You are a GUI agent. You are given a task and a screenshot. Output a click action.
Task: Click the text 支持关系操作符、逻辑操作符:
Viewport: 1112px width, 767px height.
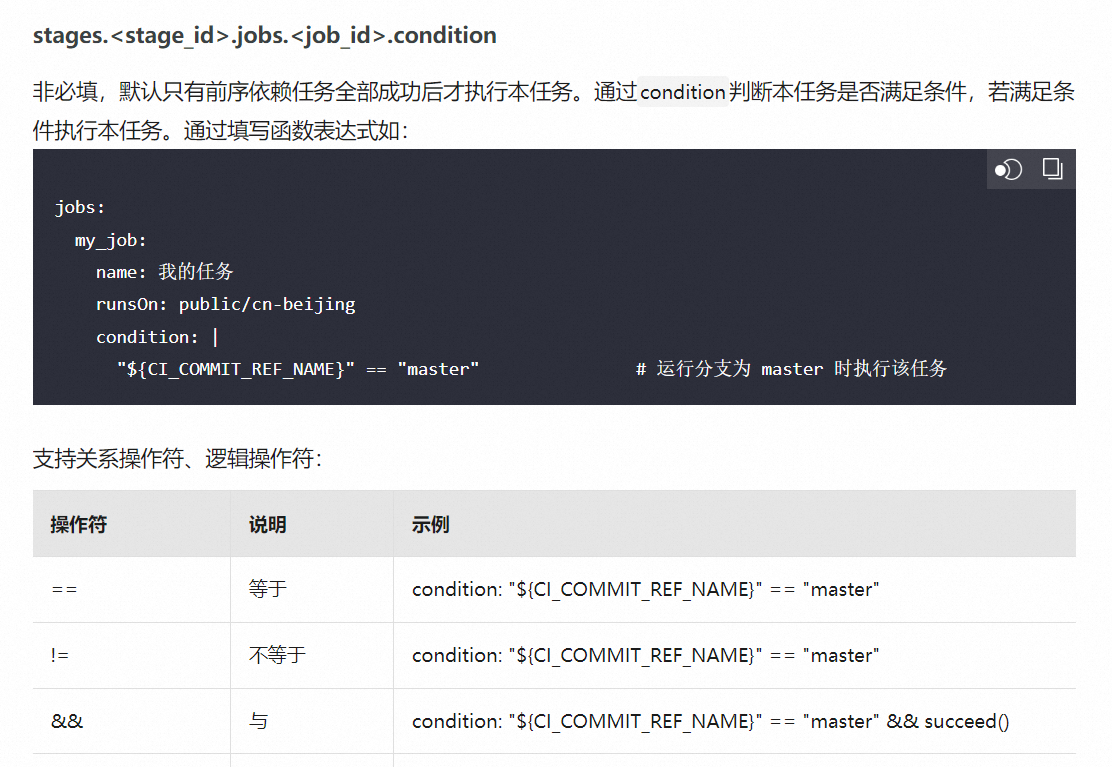[177, 459]
